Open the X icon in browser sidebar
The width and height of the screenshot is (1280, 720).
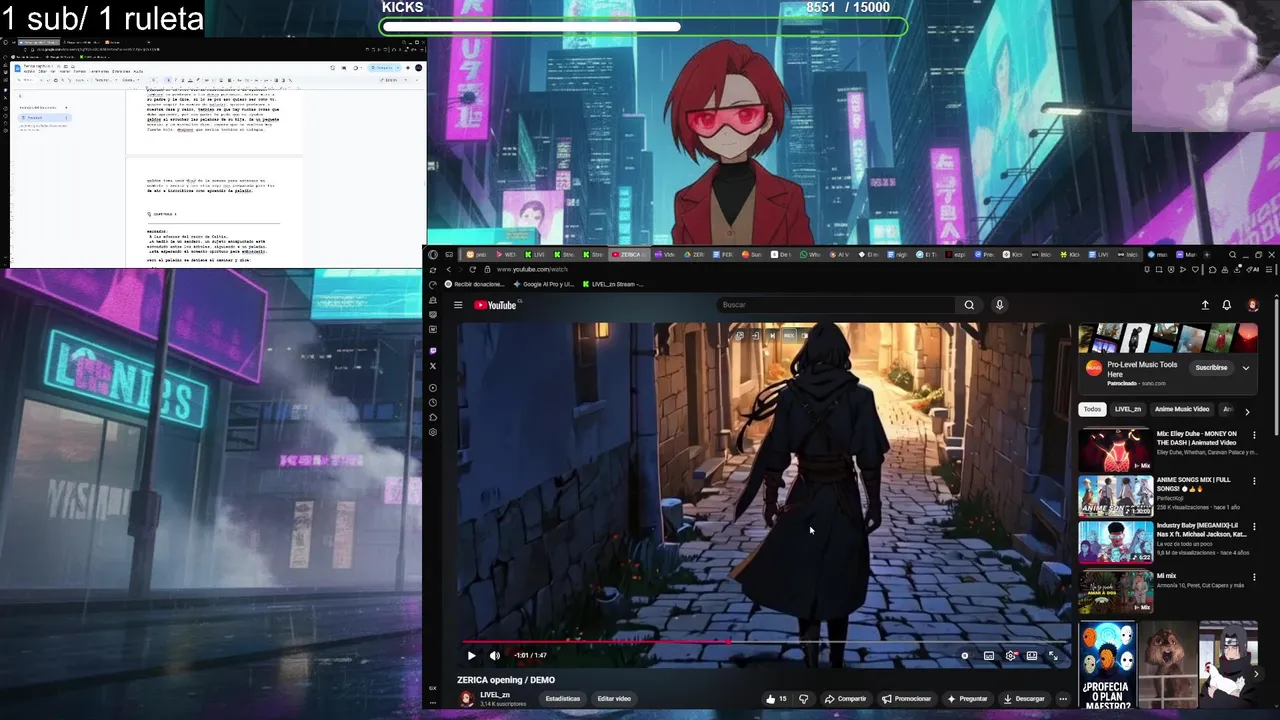[x=433, y=366]
